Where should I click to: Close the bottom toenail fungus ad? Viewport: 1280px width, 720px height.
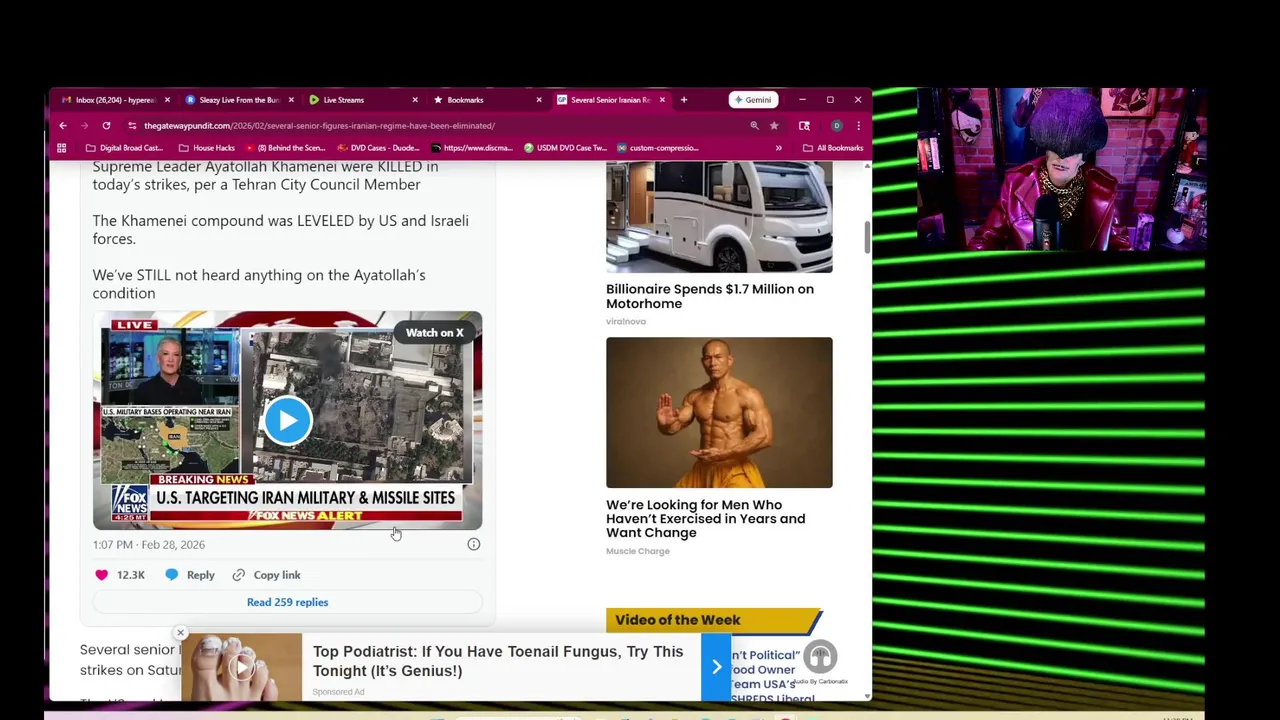coord(180,633)
